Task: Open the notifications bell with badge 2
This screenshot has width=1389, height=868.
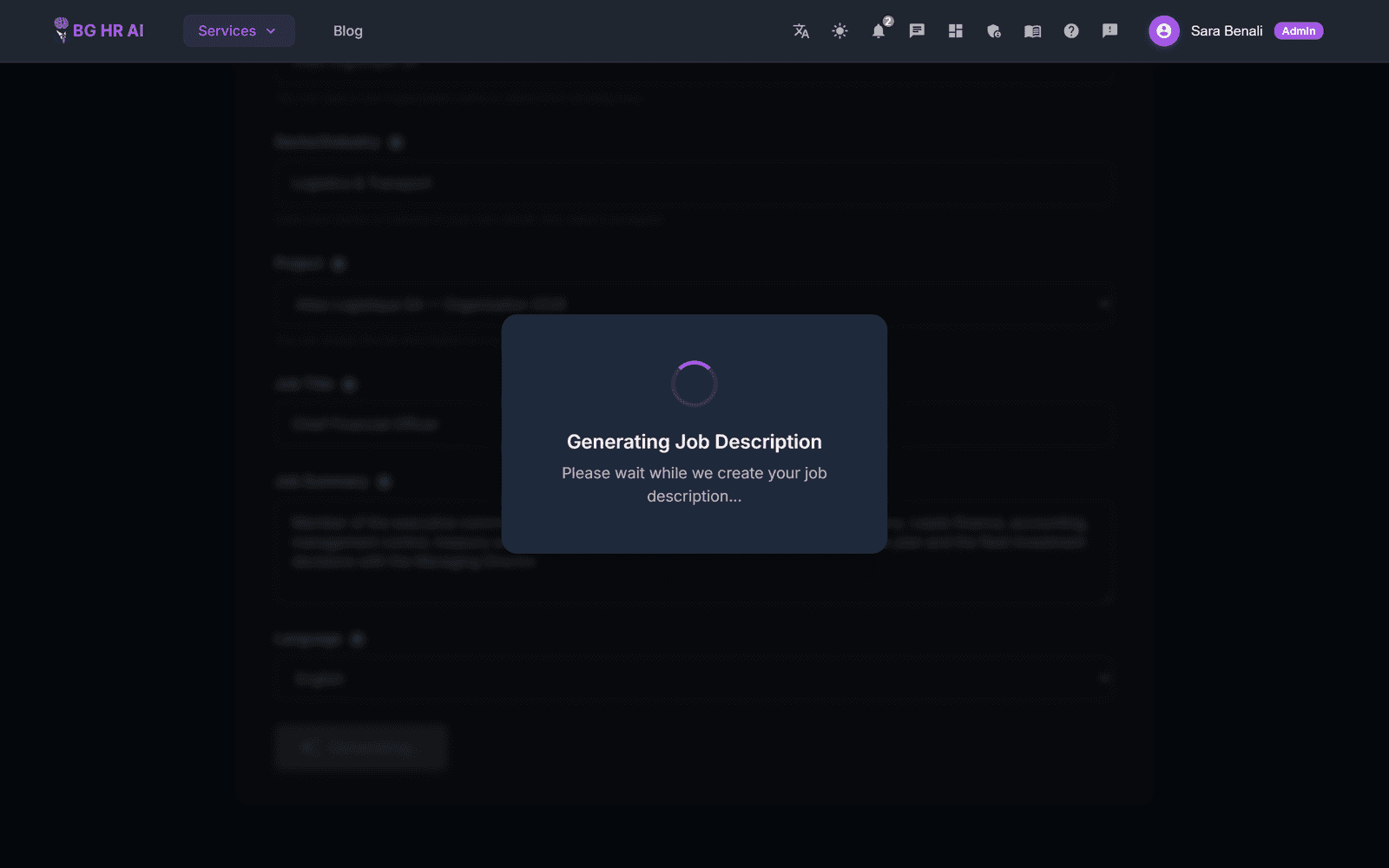Action: point(879,31)
